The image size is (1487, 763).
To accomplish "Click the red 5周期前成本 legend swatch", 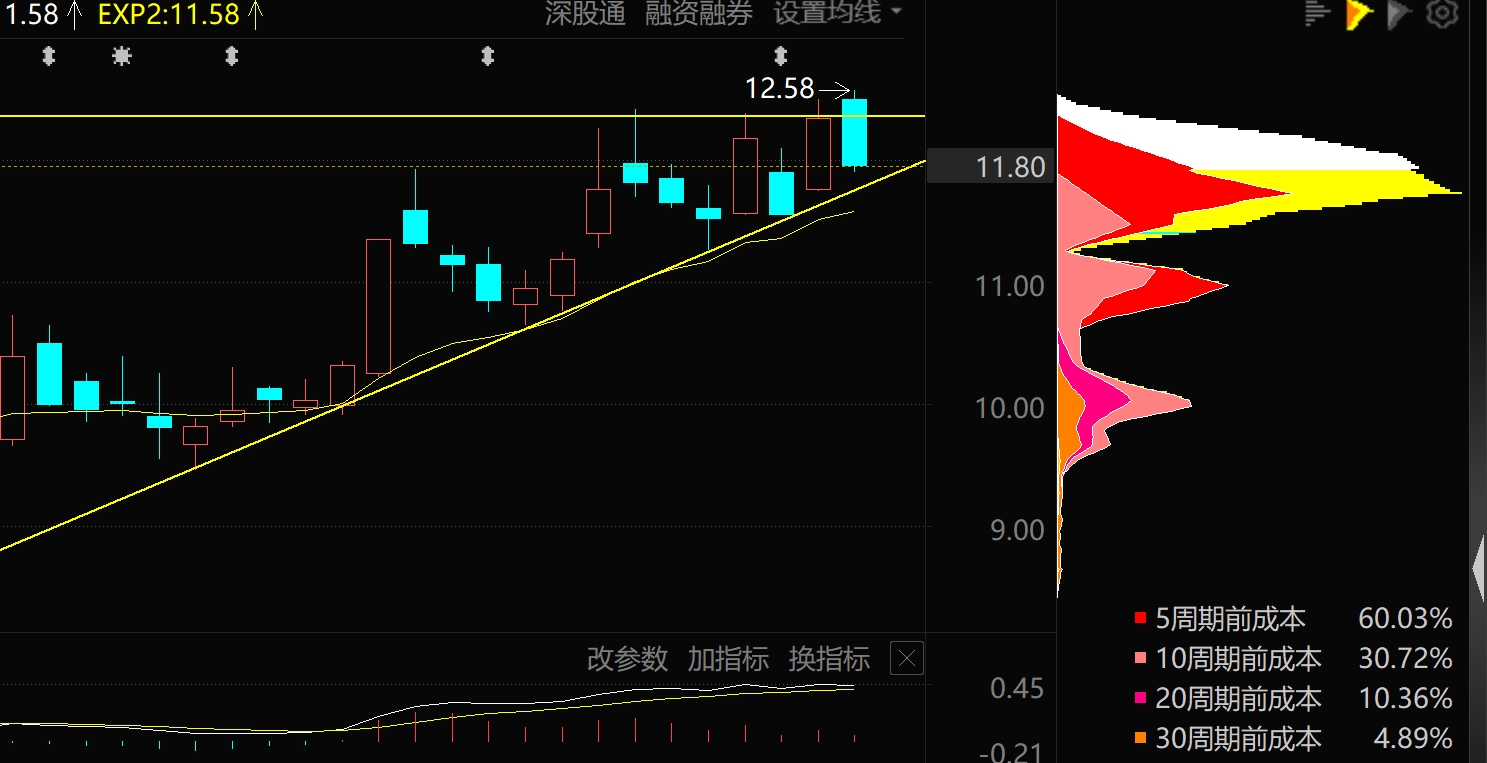I will pyautogui.click(x=1140, y=619).
